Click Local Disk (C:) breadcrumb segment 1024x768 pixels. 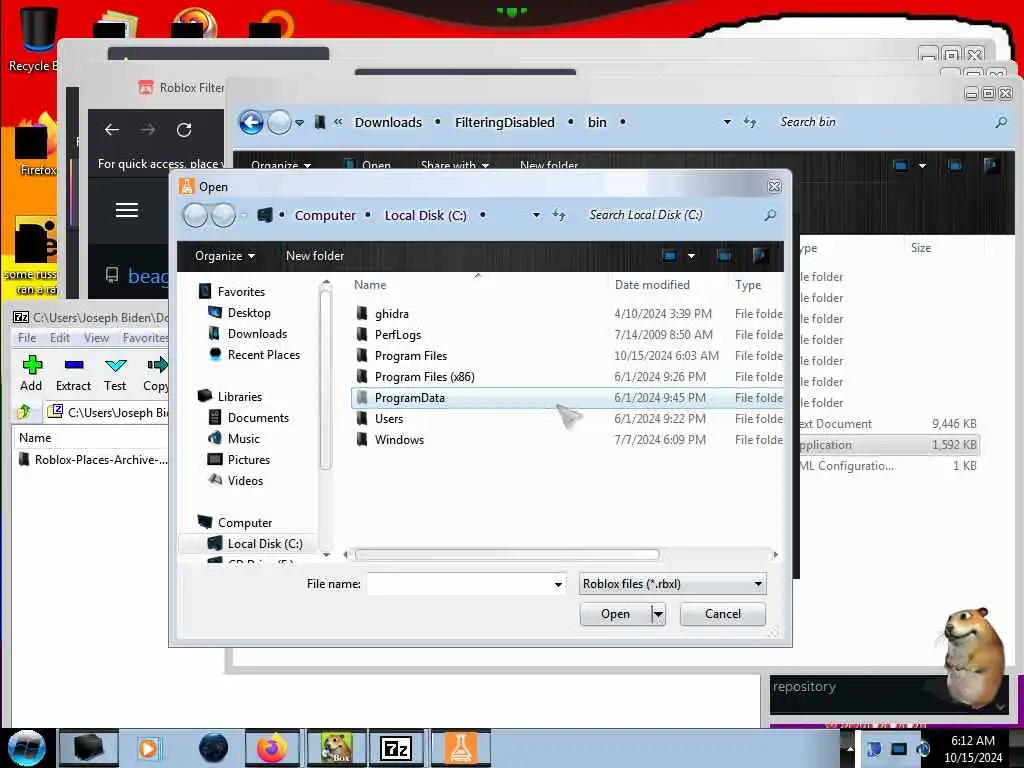(x=425, y=216)
